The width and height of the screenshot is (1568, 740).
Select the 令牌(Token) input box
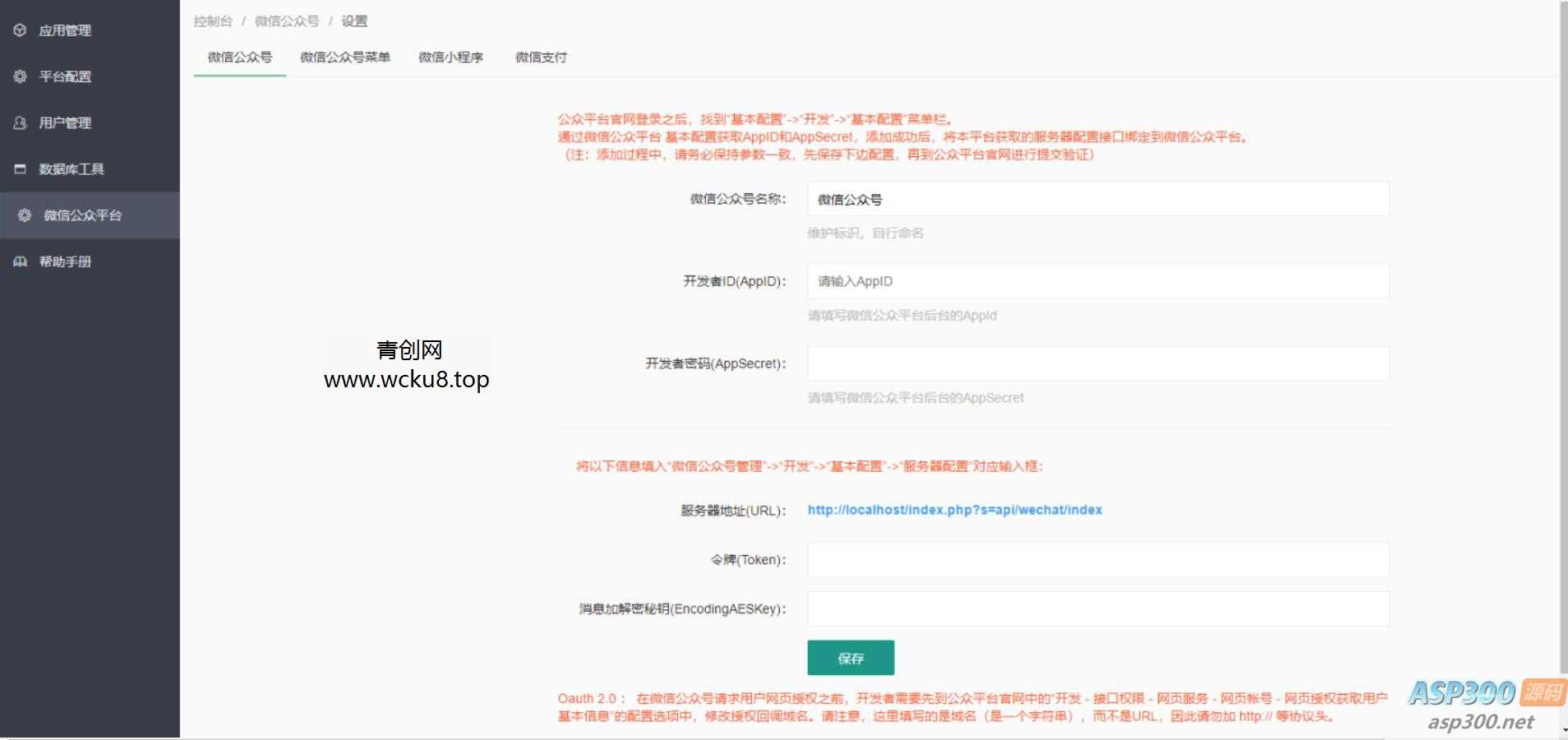[x=1097, y=560]
